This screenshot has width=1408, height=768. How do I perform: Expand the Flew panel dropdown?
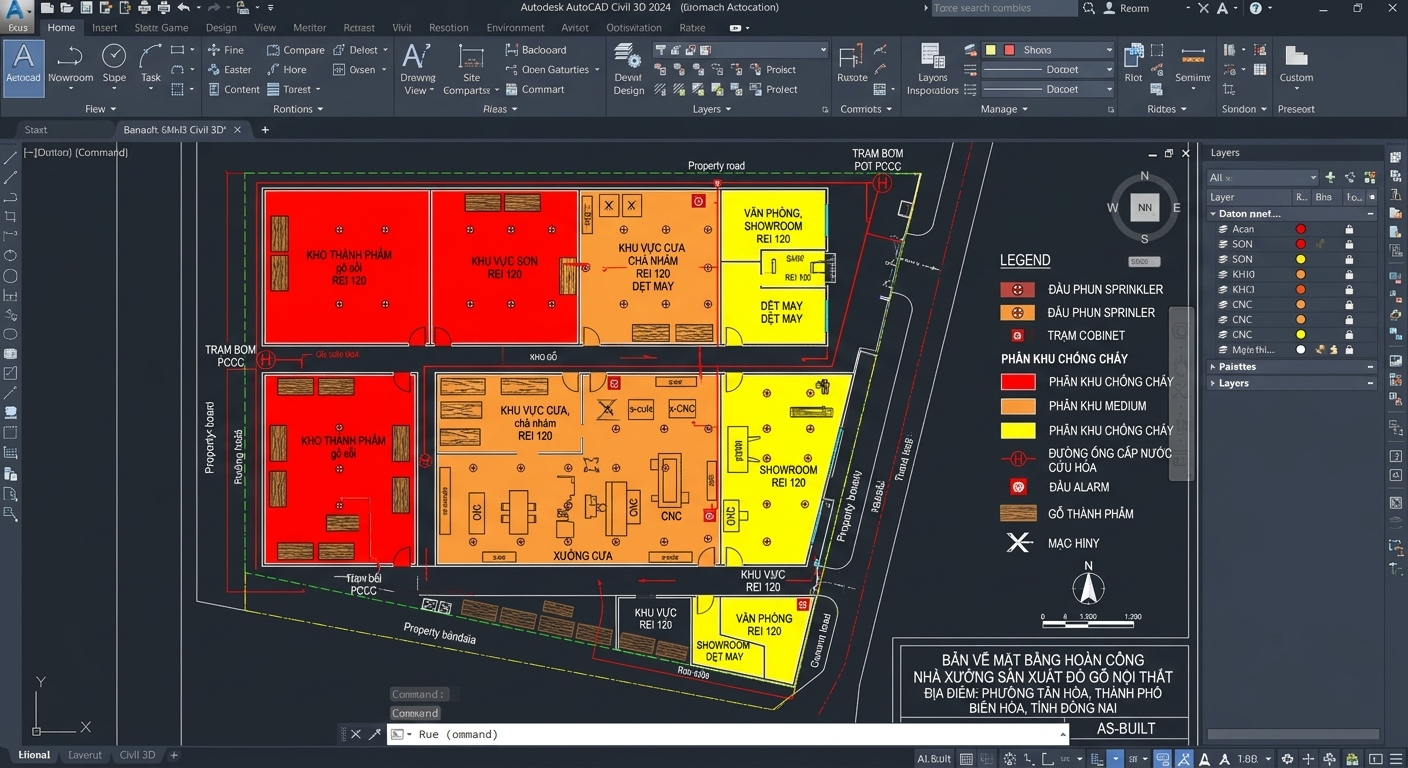pyautogui.click(x=101, y=109)
